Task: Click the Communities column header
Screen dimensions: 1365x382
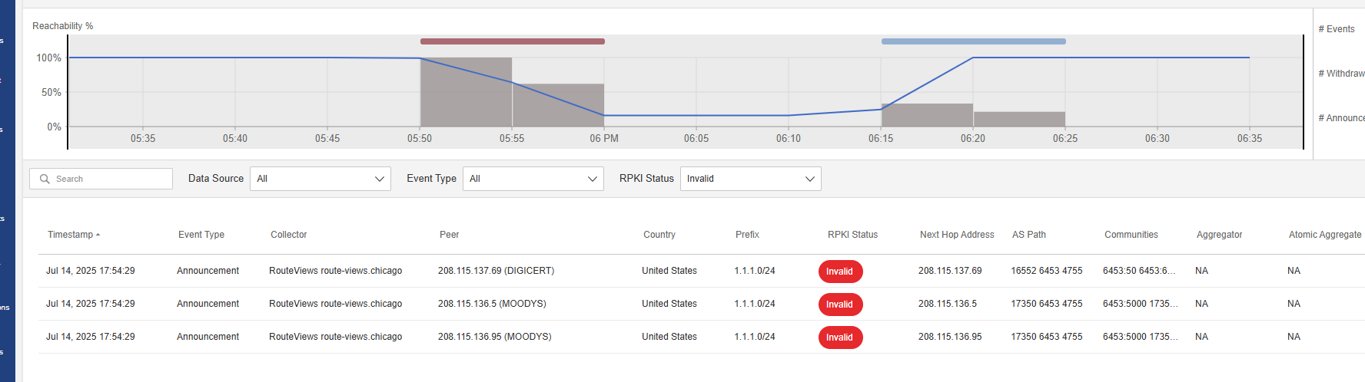Action: 1131,235
